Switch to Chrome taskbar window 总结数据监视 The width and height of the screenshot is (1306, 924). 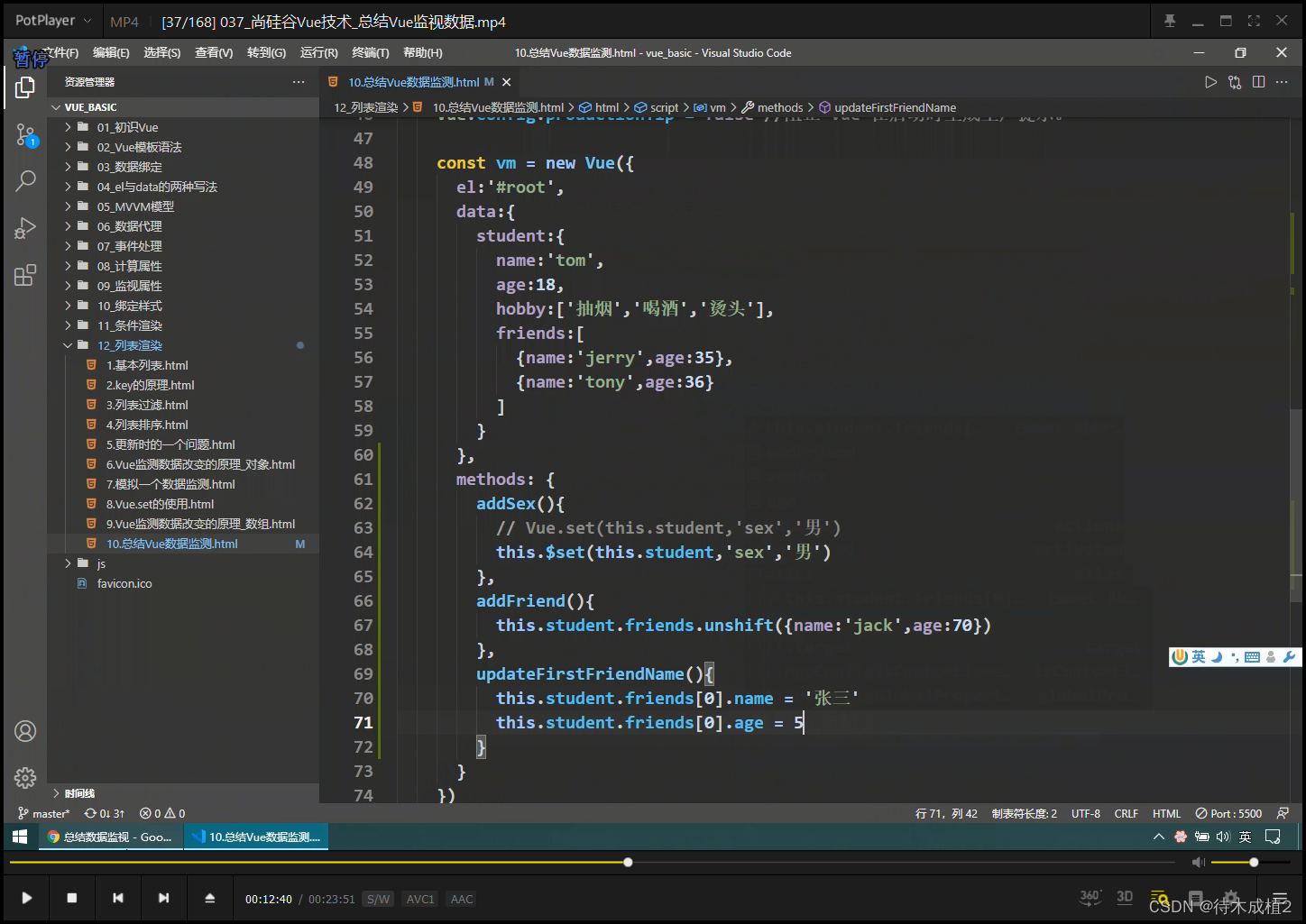point(111,837)
